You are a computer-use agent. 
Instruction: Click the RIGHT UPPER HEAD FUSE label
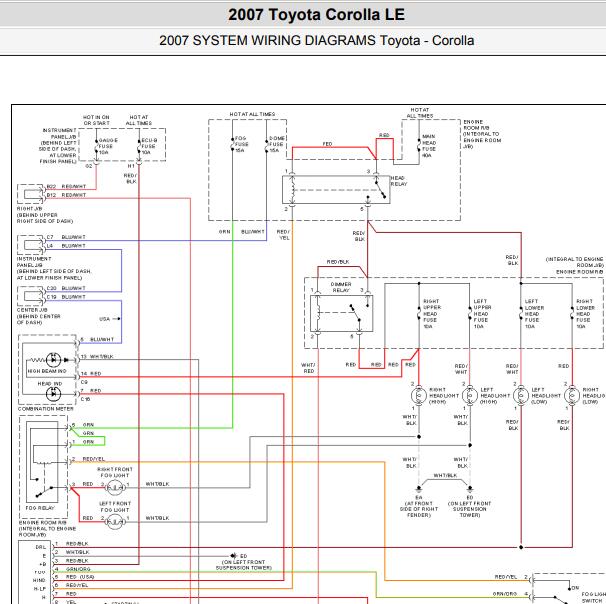(432, 313)
